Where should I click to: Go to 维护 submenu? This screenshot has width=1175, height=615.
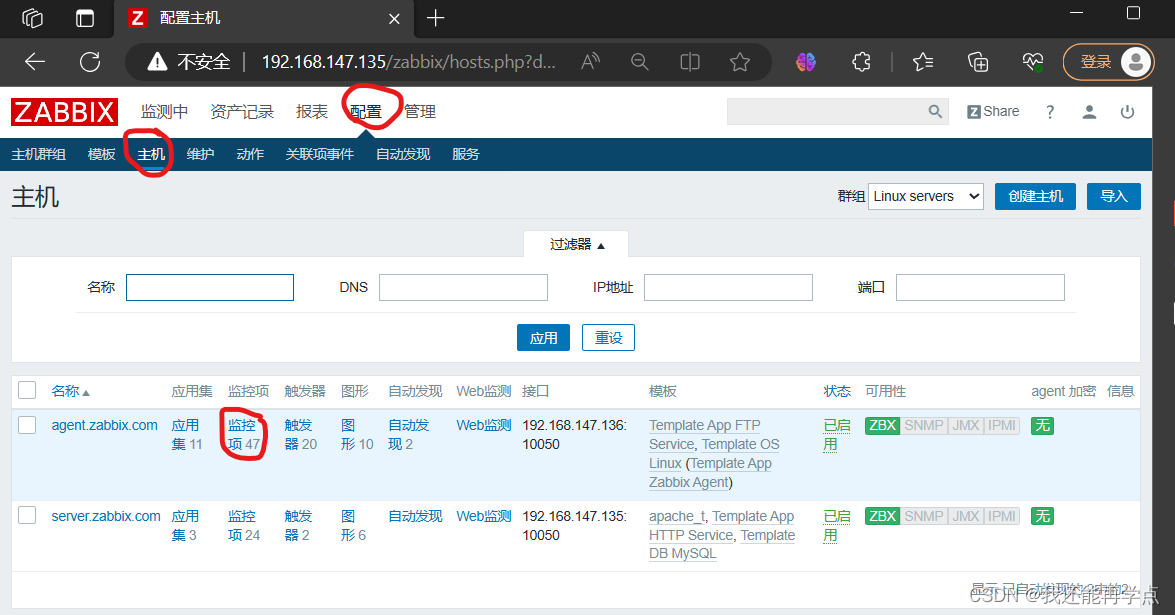click(x=201, y=154)
